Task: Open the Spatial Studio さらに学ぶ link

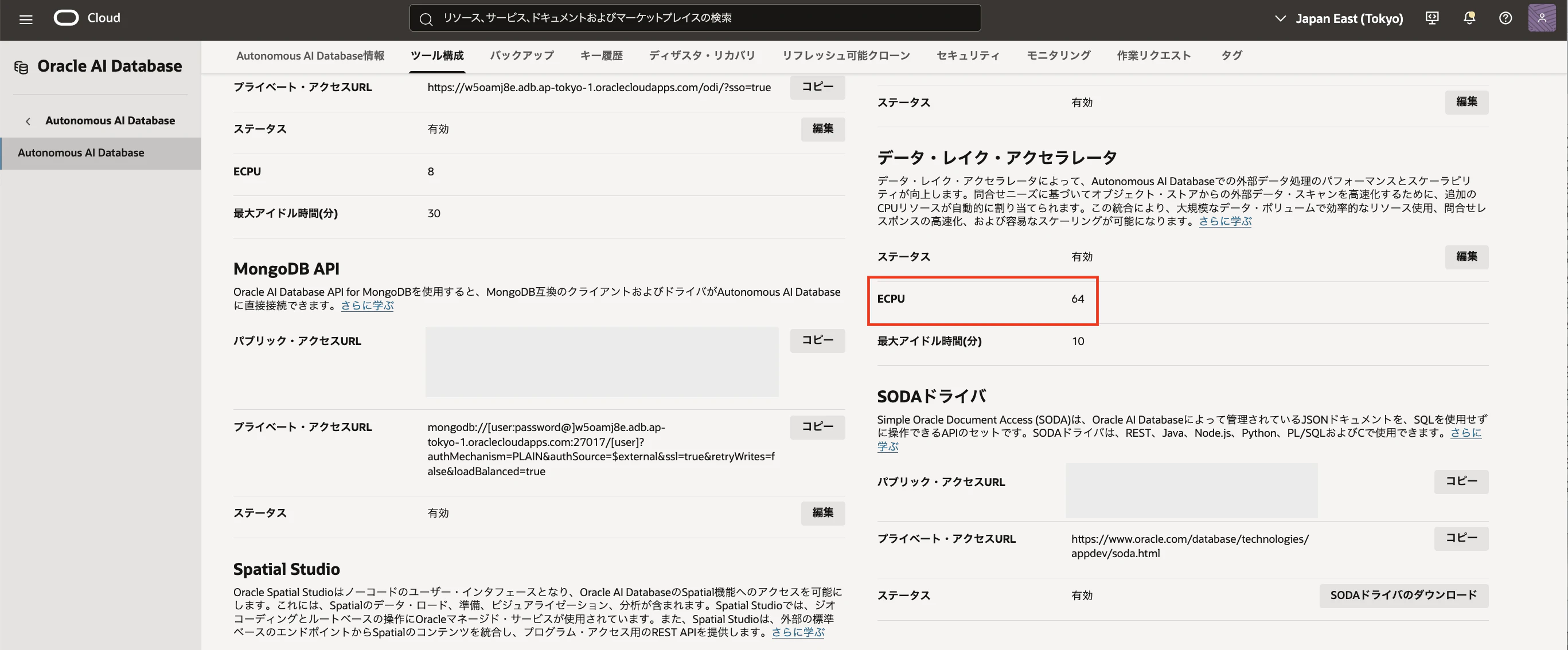Action: coord(798,632)
